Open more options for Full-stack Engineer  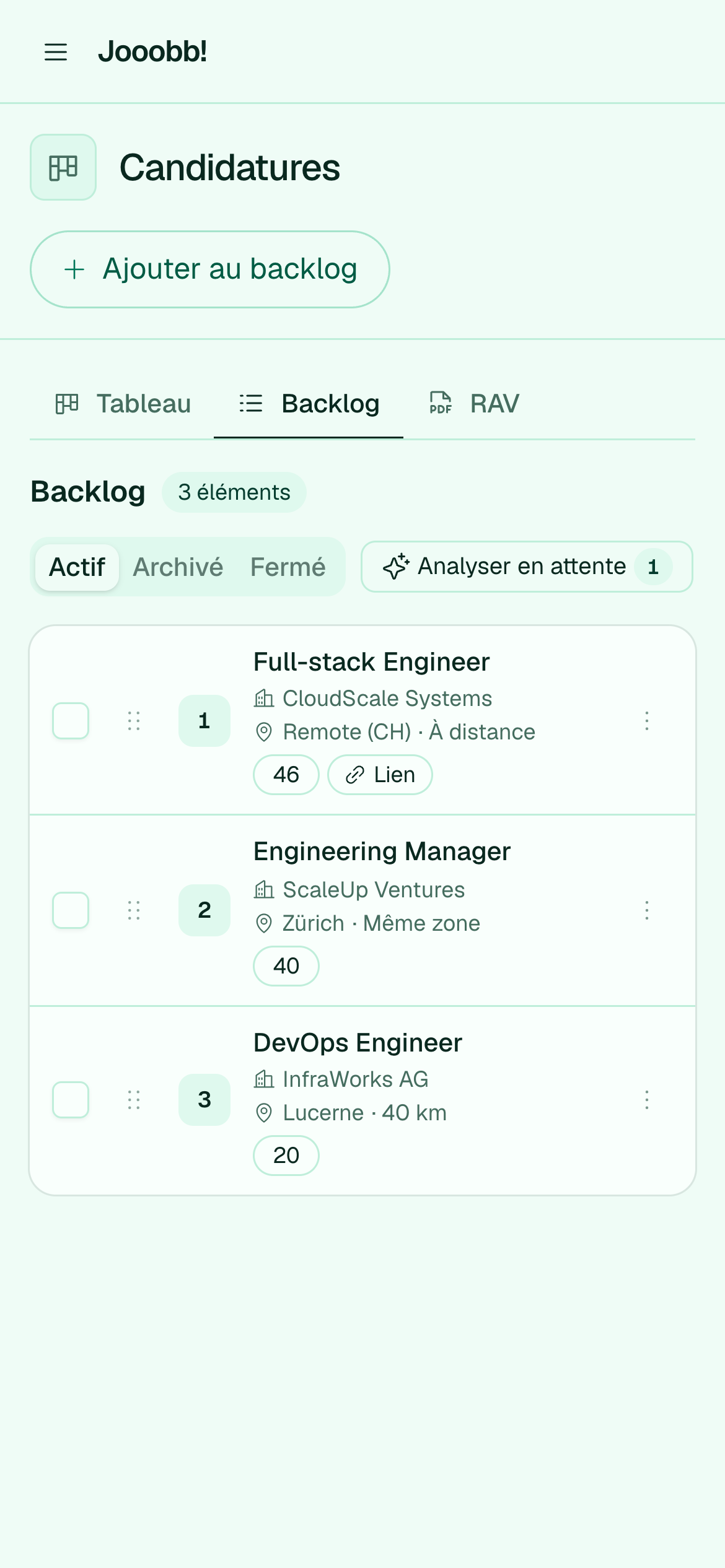(x=647, y=721)
